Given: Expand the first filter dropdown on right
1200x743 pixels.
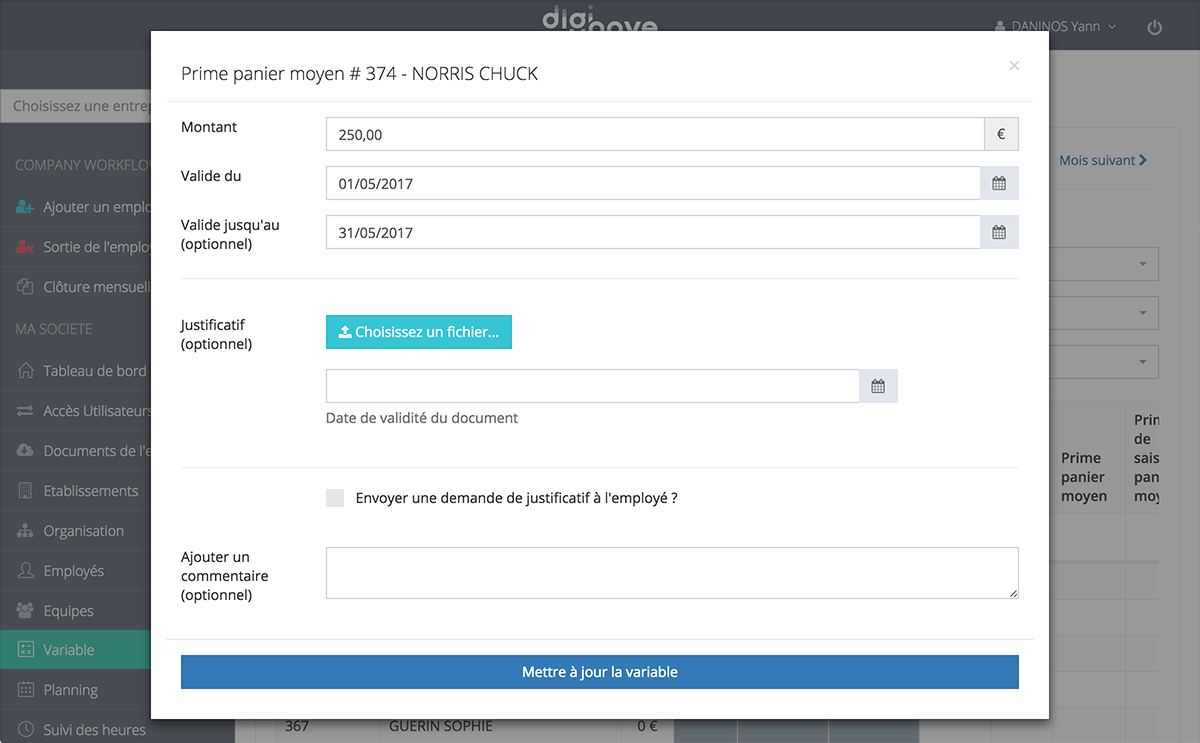Looking at the screenshot, I should (1142, 264).
